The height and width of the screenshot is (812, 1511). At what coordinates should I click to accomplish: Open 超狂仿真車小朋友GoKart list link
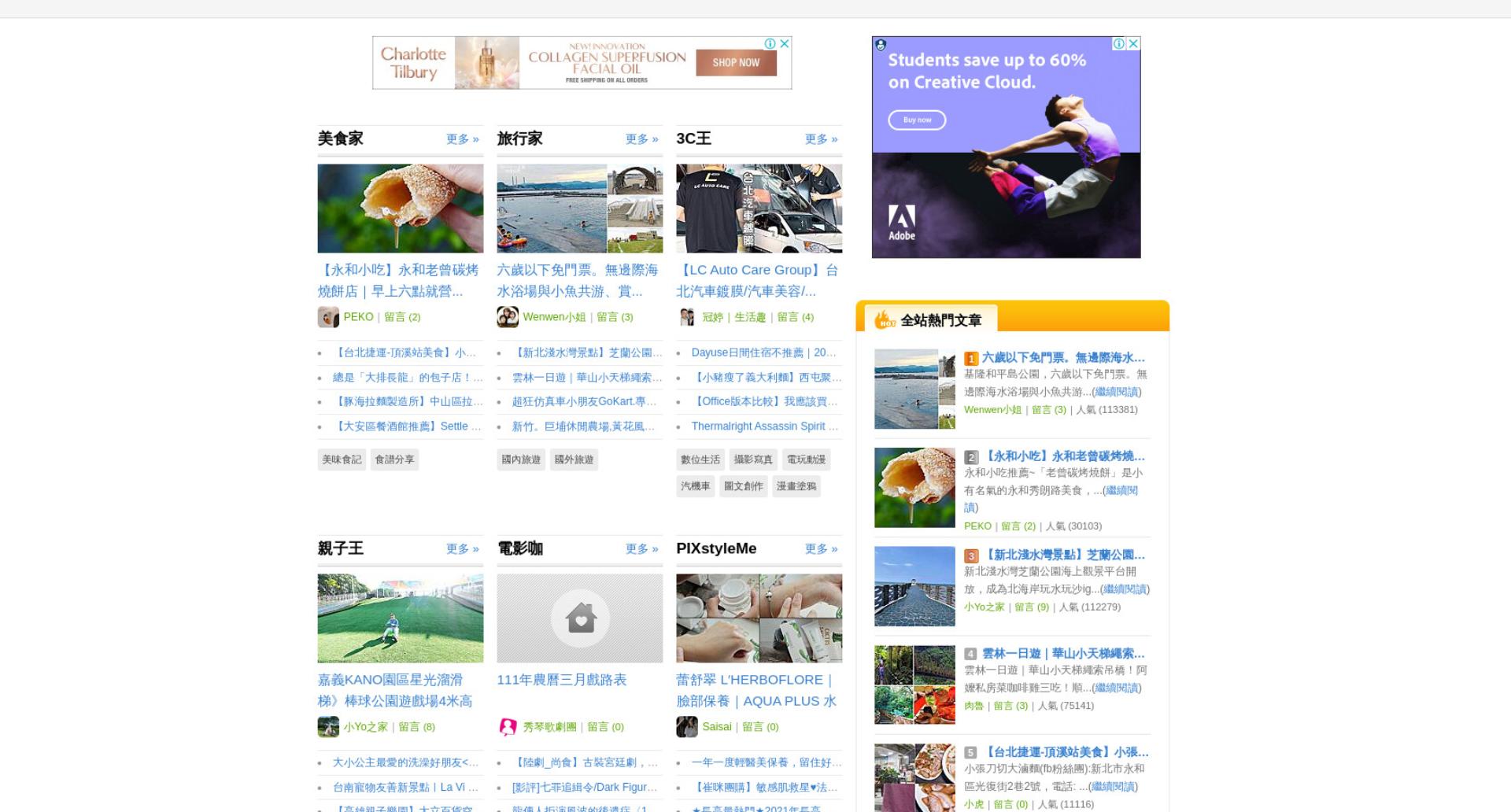(584, 402)
